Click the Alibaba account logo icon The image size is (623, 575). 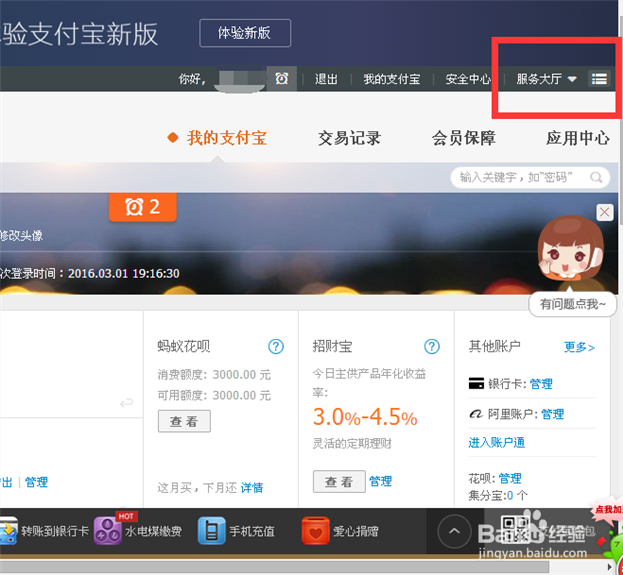pyautogui.click(x=476, y=414)
